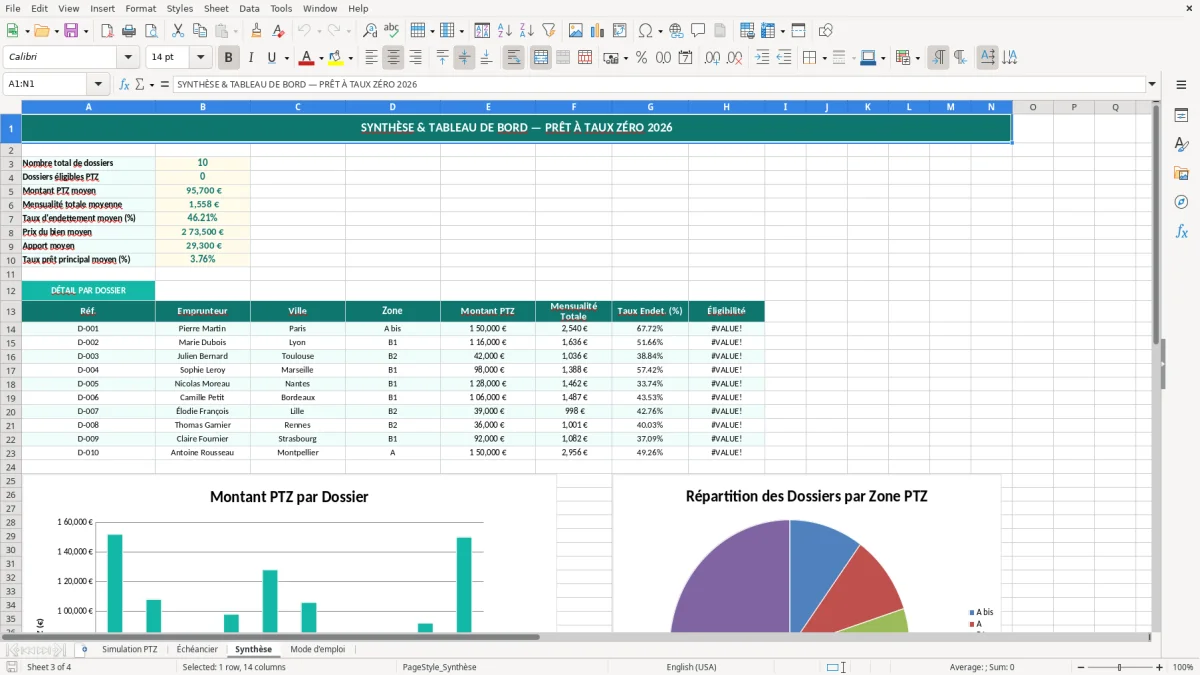Run the spelling check

tap(392, 31)
